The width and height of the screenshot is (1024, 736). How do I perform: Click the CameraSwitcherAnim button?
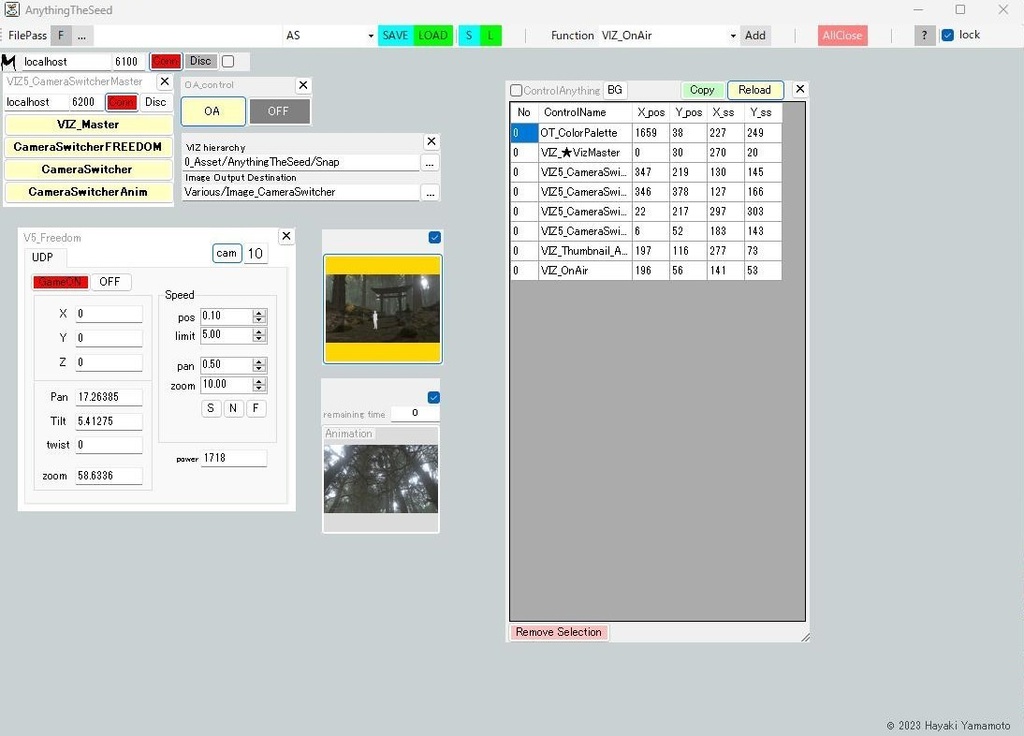pos(88,192)
